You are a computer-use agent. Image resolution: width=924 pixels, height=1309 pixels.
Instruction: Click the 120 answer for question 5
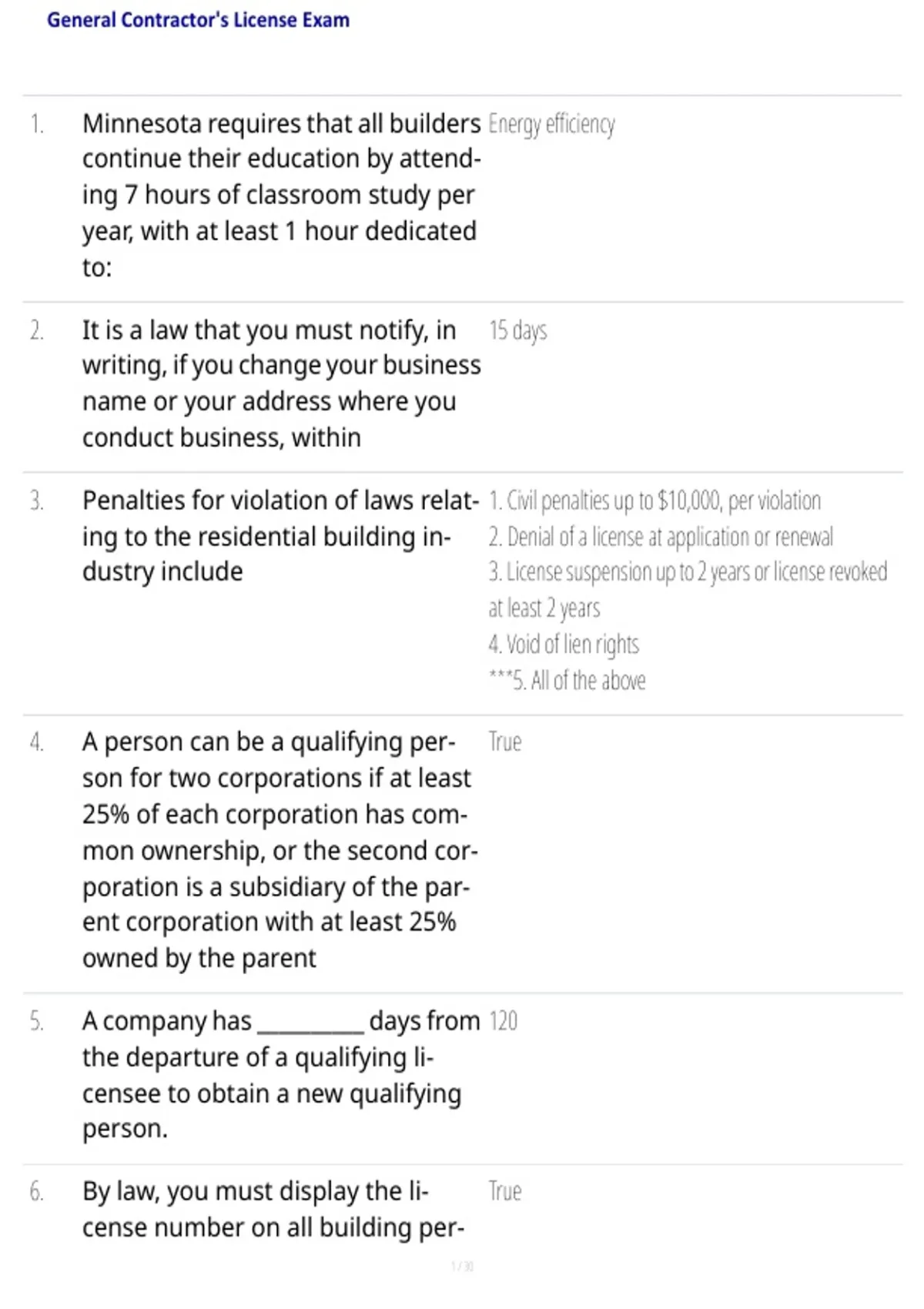503,1021
